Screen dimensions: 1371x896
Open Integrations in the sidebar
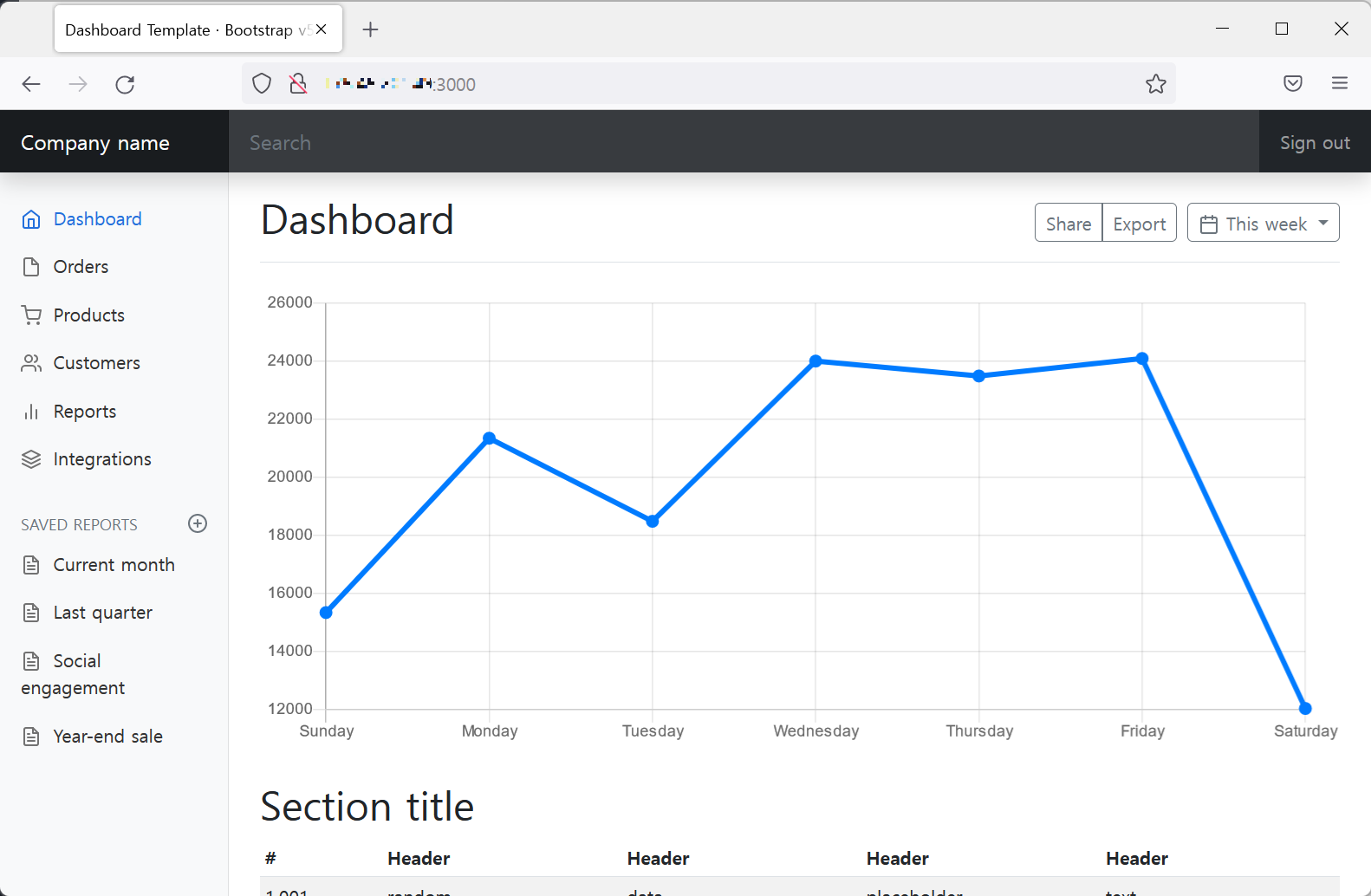[x=102, y=459]
